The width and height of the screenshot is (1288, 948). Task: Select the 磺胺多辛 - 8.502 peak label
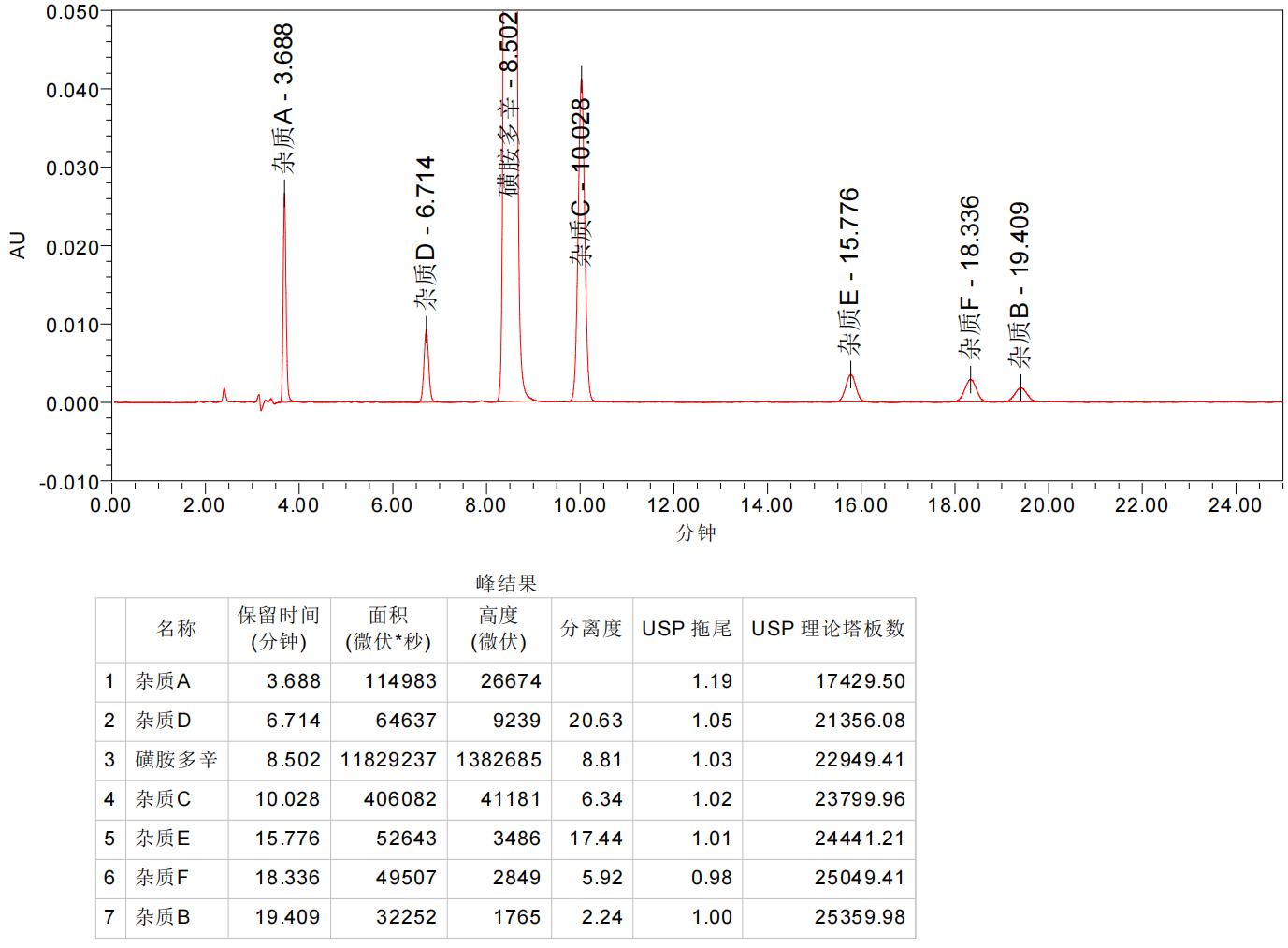tap(508, 103)
